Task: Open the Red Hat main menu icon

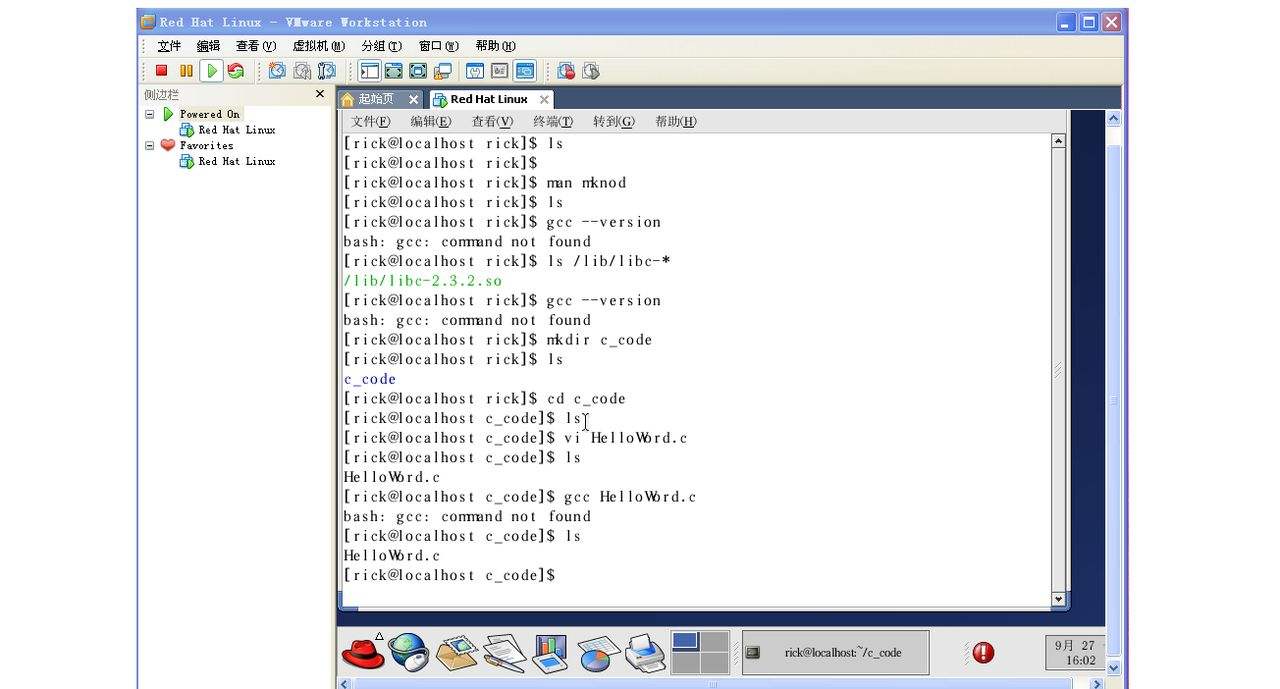Action: (x=362, y=653)
